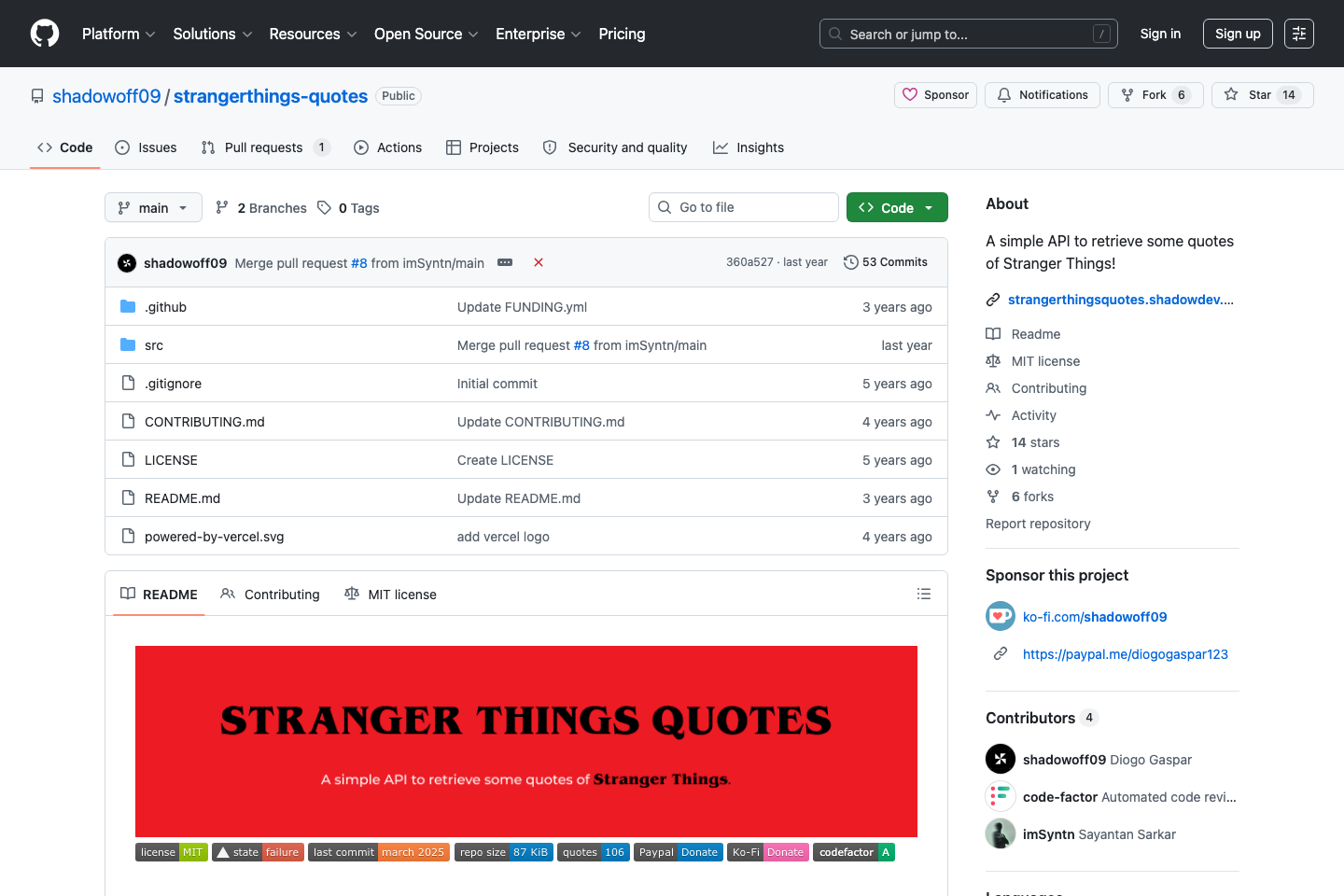Click the src folder icon
The height and width of the screenshot is (896, 1344).
click(x=127, y=344)
